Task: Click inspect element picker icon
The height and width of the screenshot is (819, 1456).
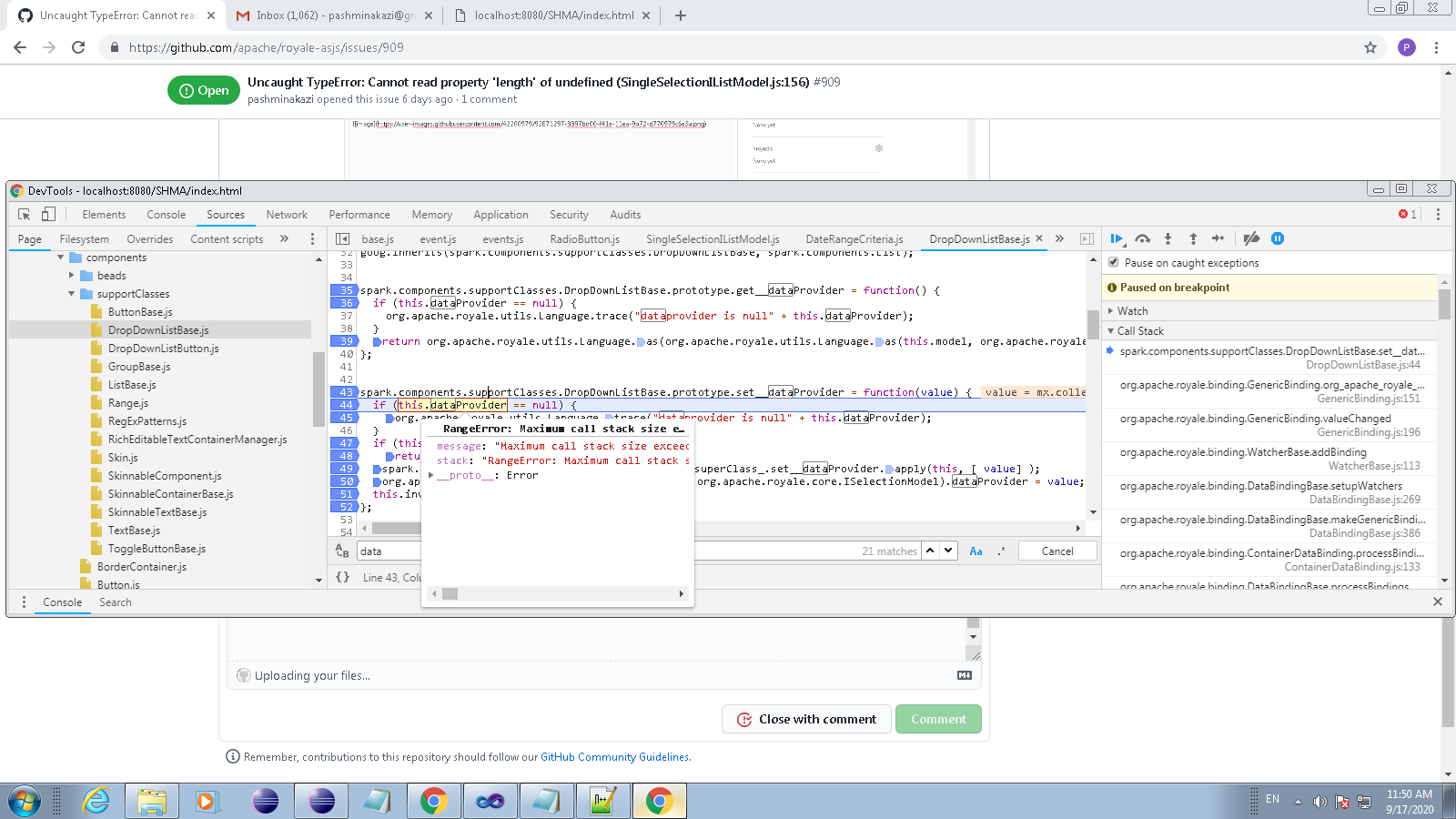Action: (25, 215)
